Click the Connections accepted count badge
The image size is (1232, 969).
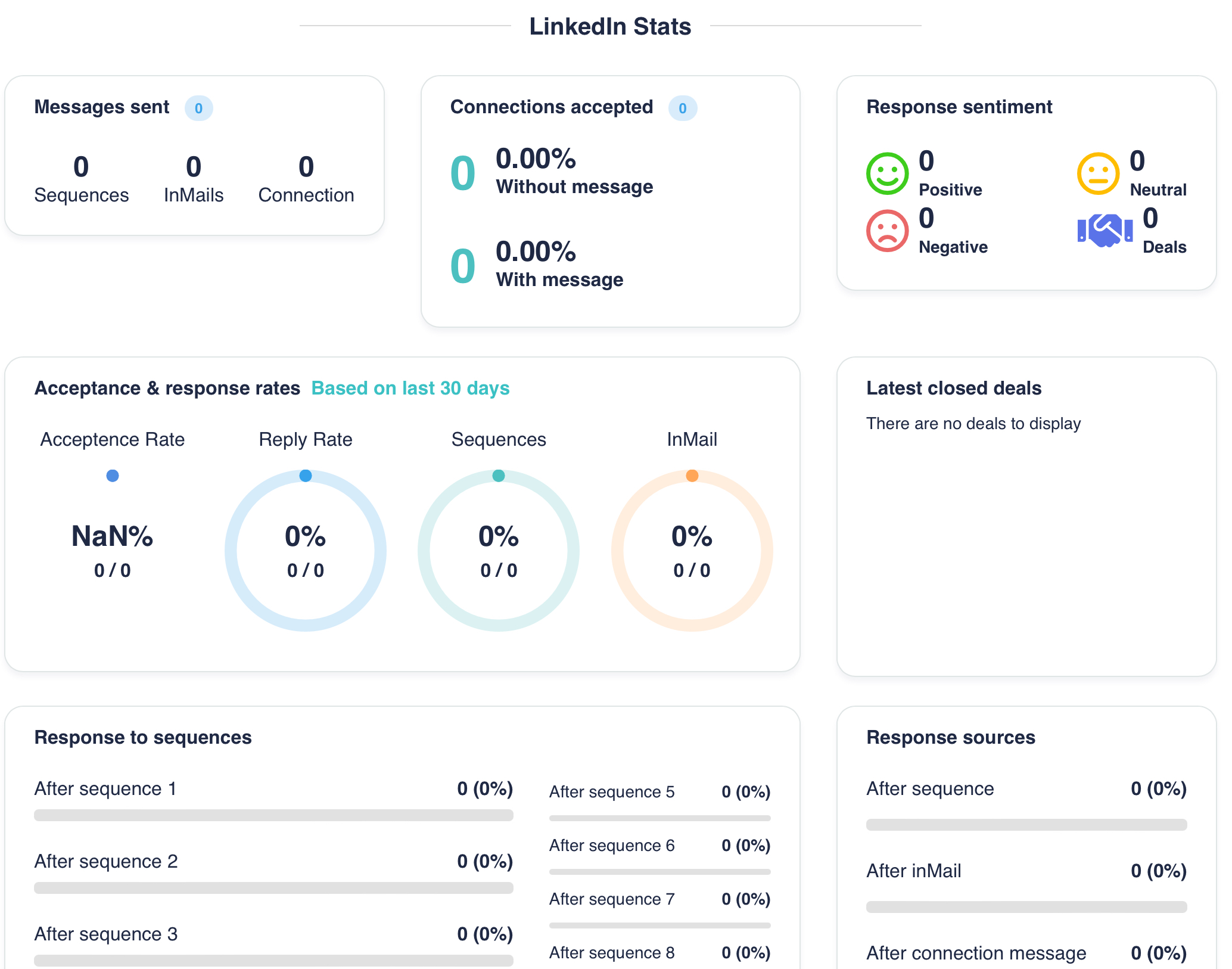point(682,108)
